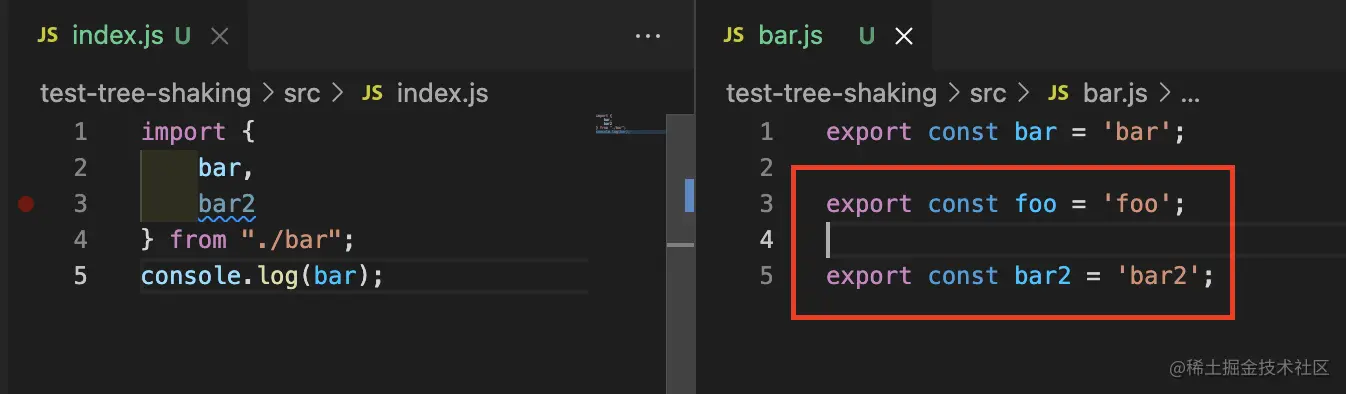Click 'export const bar2' line in bar.js
Image resolution: width=1346 pixels, height=394 pixels.
point(1019,276)
